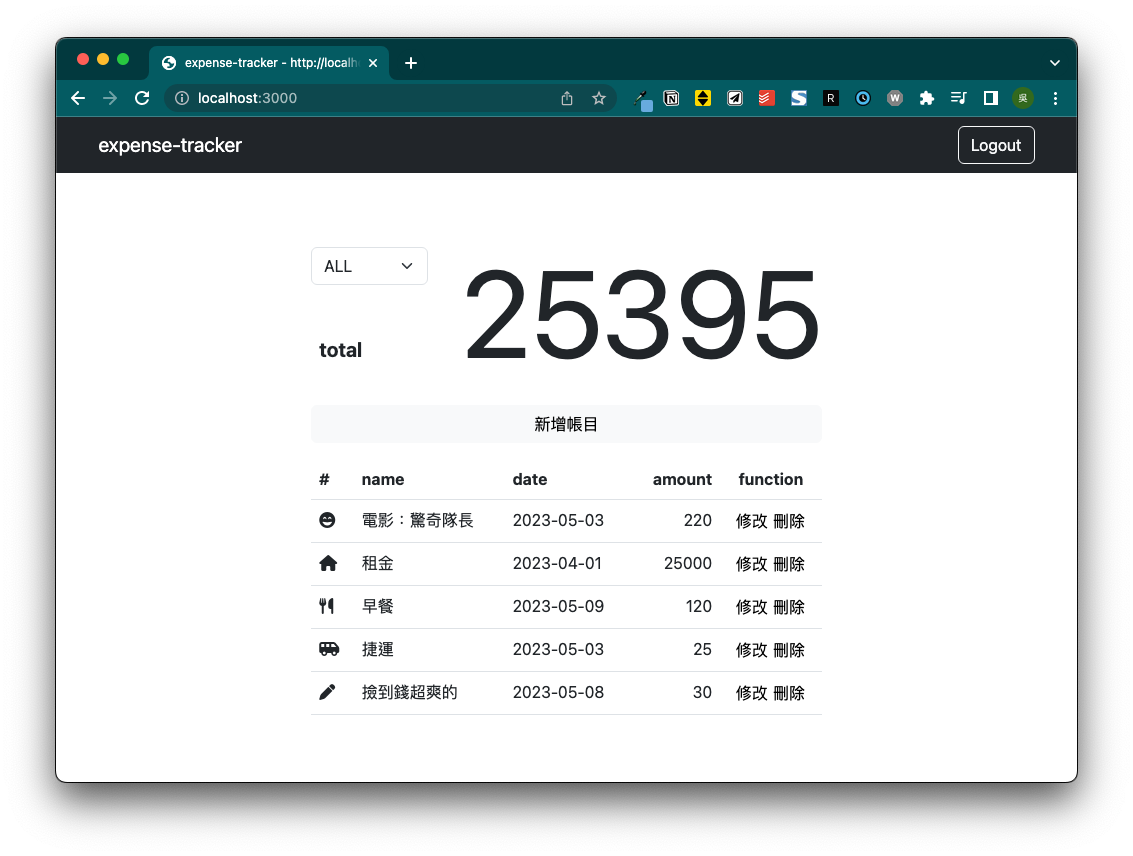Open the Chrome three-dot menu
This screenshot has height=856, width=1133.
1055,98
